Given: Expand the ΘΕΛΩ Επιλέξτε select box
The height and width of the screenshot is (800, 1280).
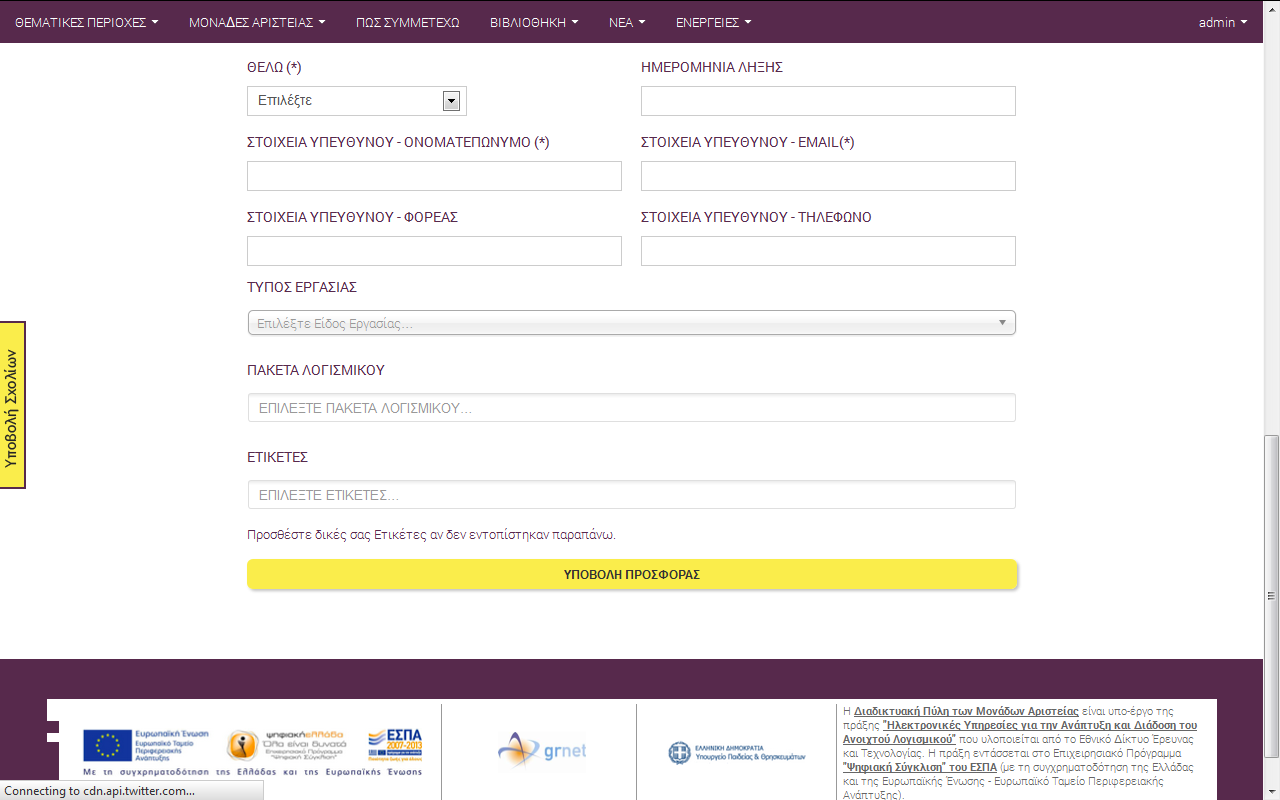Looking at the screenshot, I should click(x=357, y=101).
